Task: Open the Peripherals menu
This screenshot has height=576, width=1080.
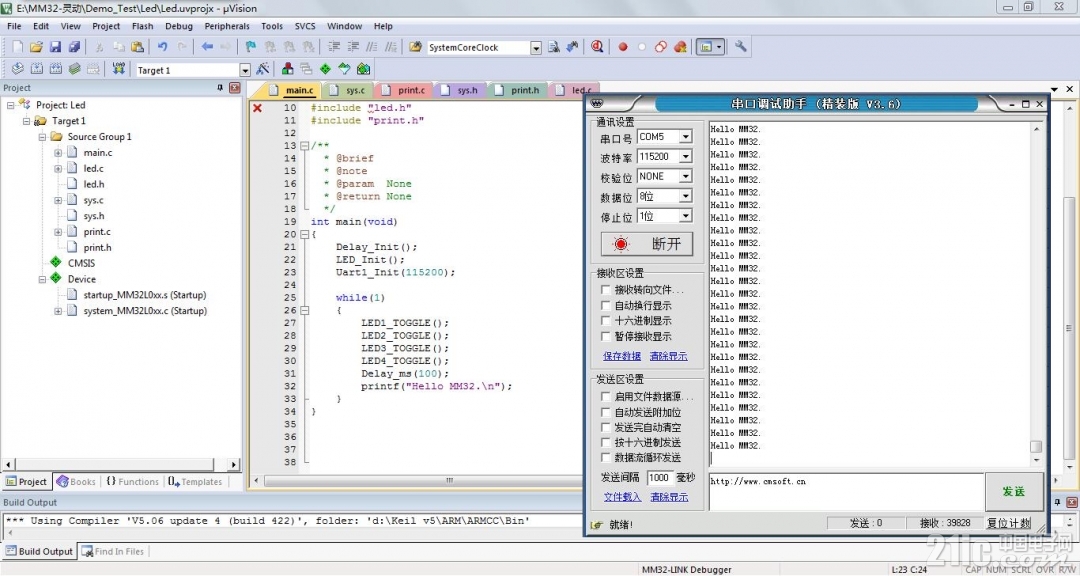Action: click(x=227, y=26)
